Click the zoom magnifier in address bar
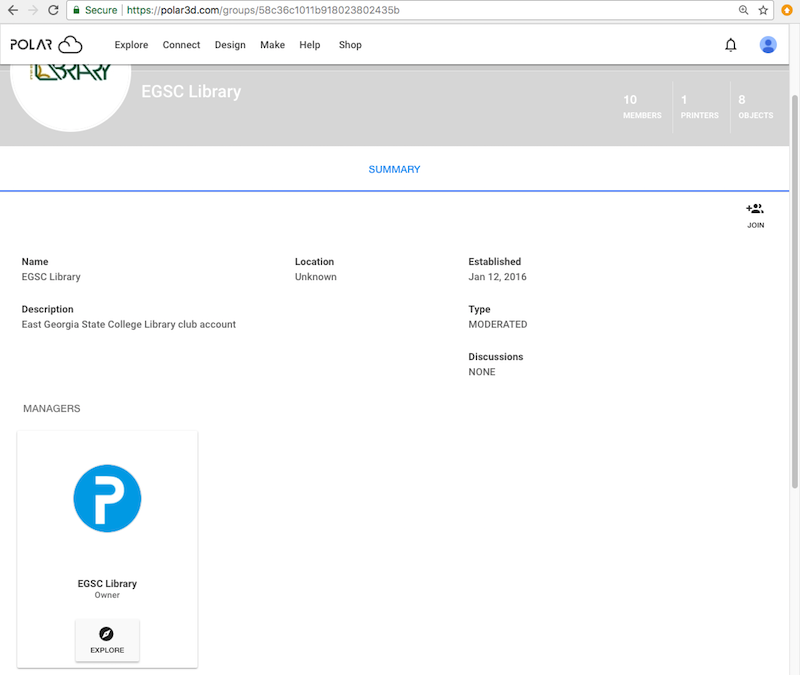This screenshot has height=675, width=800. click(x=743, y=10)
